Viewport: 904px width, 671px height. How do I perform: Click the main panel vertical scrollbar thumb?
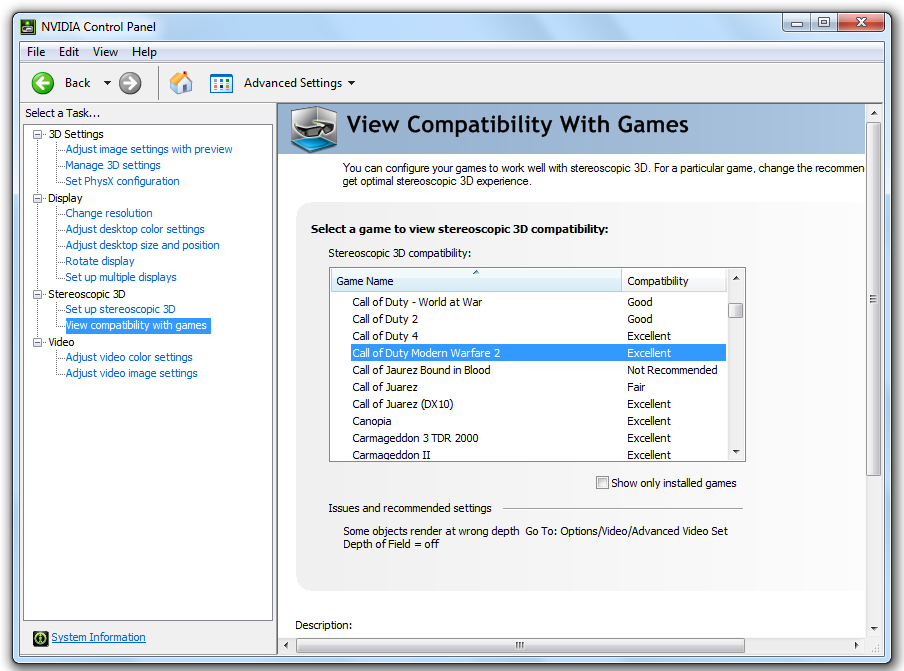tap(873, 299)
